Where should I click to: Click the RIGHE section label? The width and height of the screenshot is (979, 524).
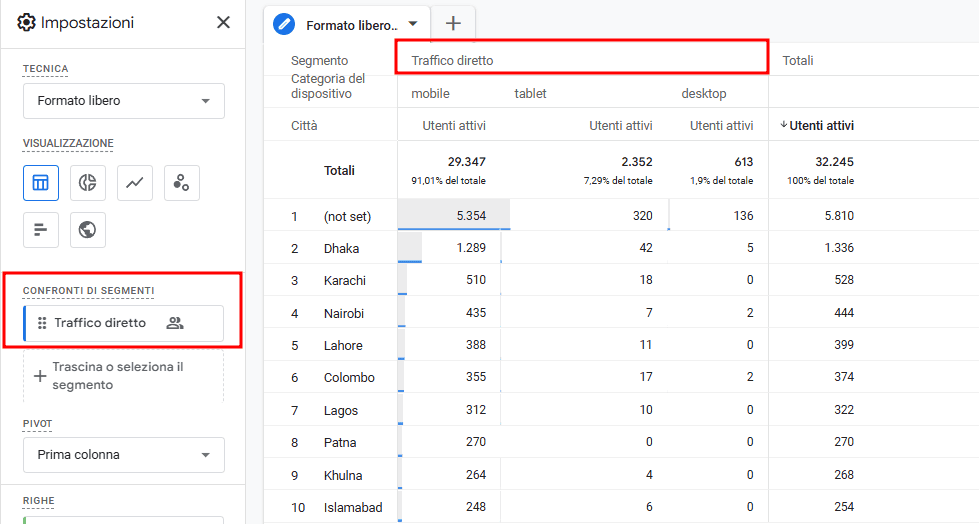(x=39, y=500)
